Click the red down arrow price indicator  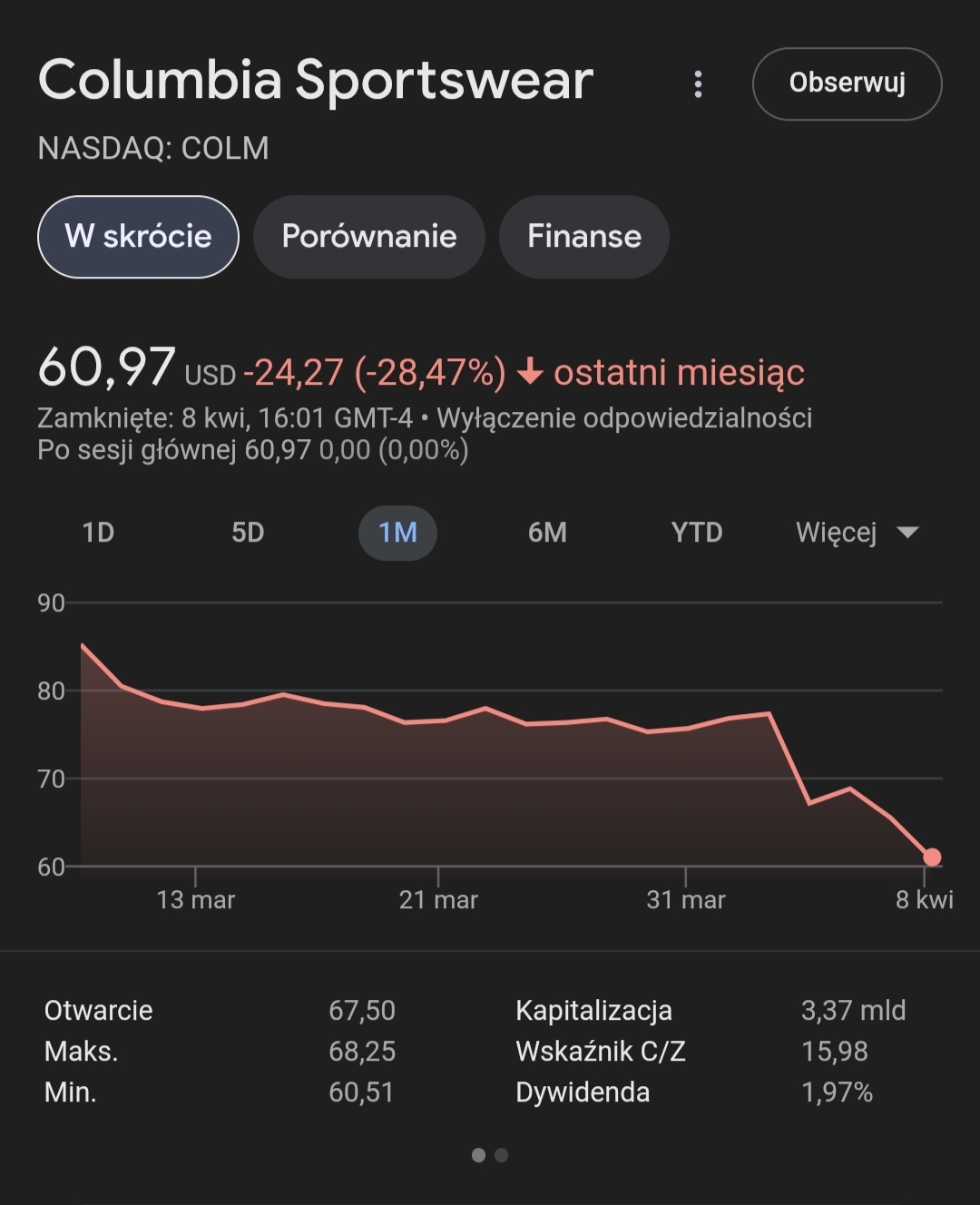tap(530, 372)
